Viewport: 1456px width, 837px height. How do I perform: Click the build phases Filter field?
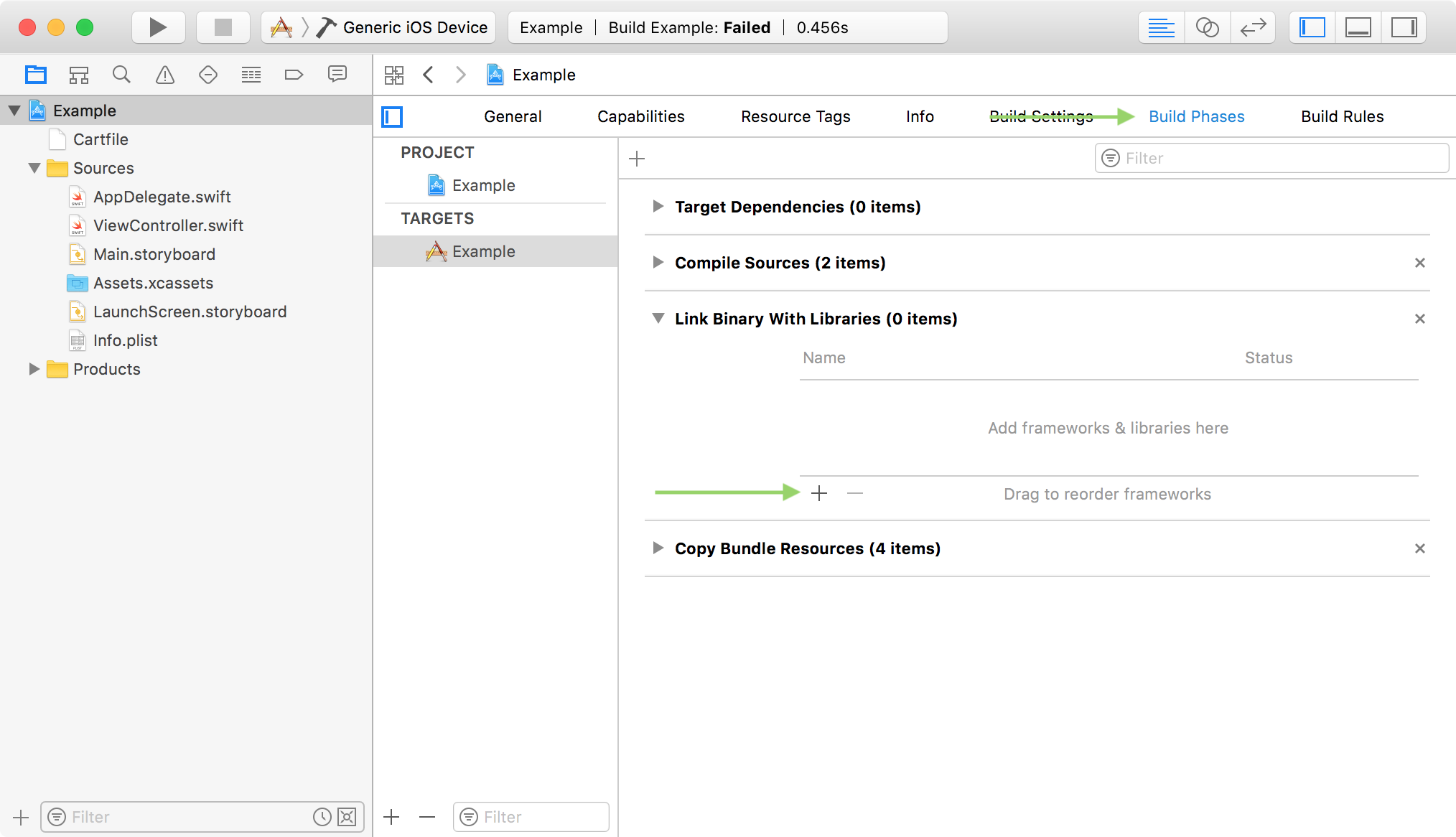point(1271,158)
